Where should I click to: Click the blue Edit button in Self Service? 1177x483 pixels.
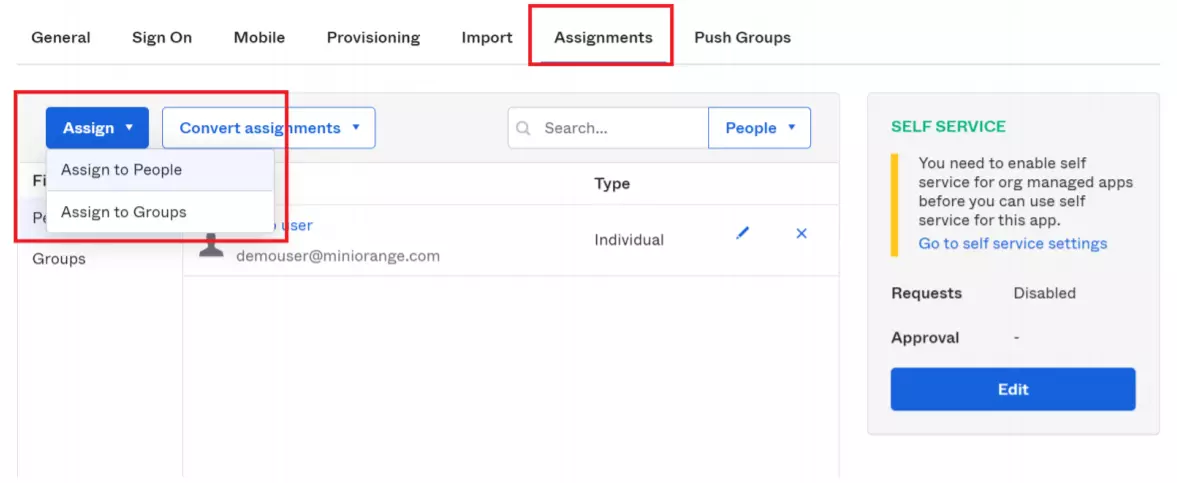point(1013,389)
